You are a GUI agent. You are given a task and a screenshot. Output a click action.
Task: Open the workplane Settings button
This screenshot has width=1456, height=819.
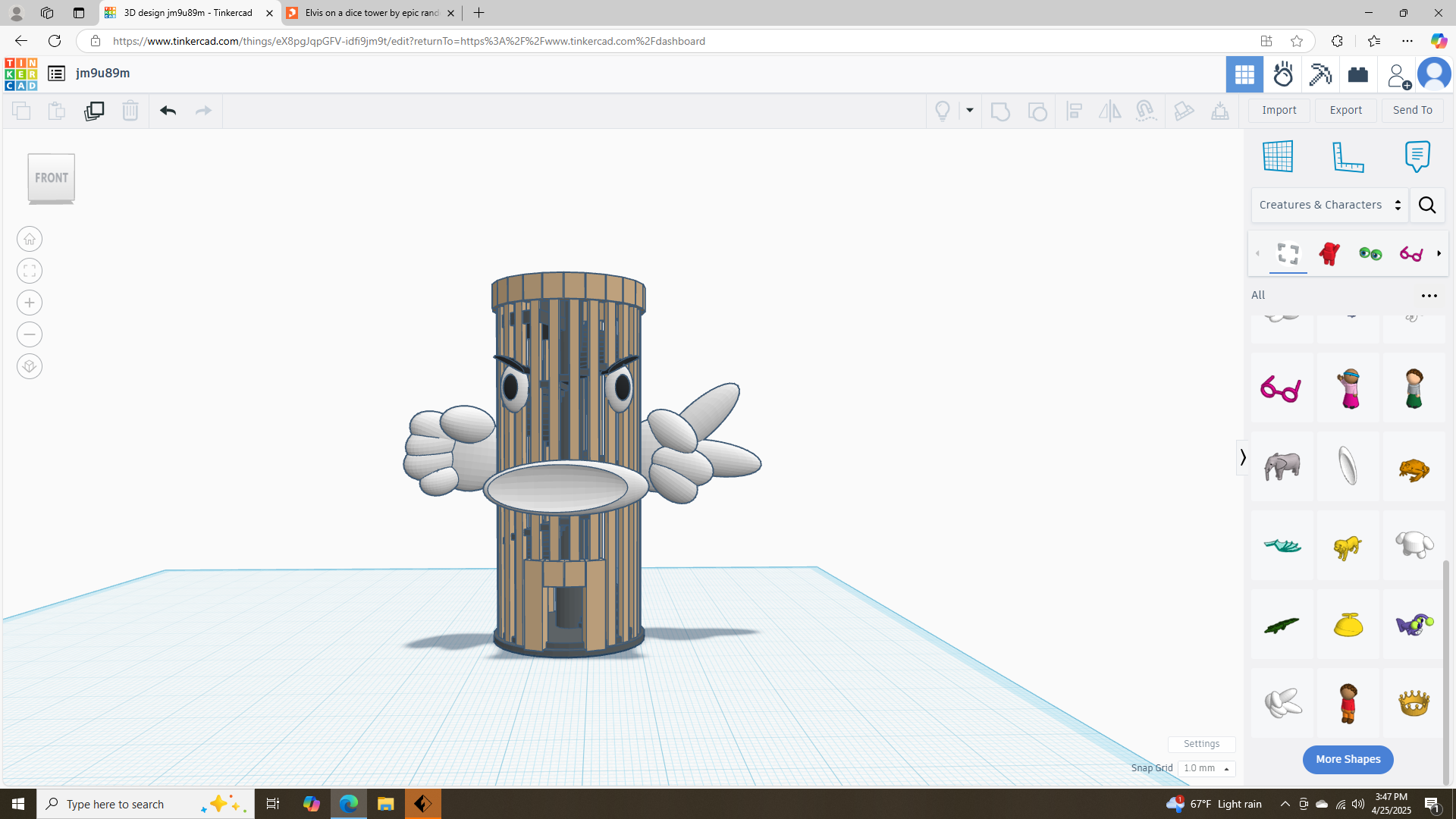(x=1201, y=744)
